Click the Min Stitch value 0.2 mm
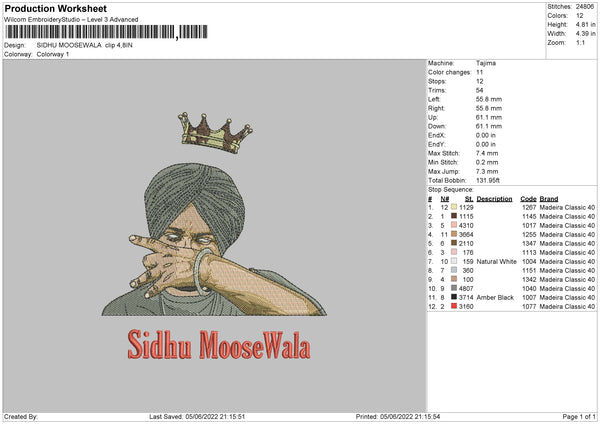 click(487, 162)
